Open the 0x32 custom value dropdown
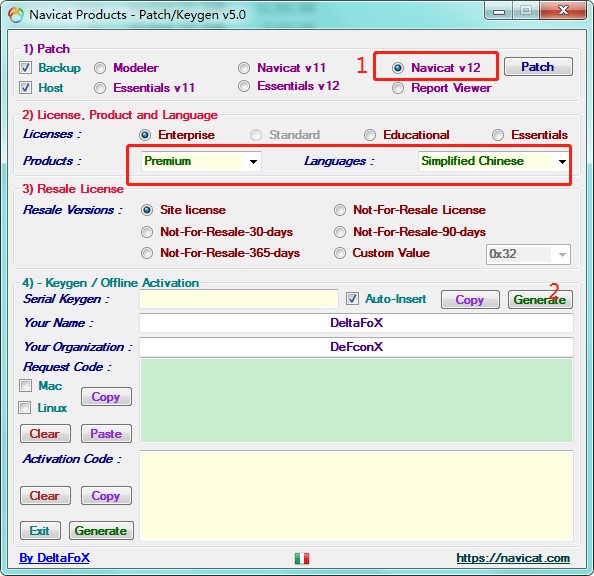Image resolution: width=594 pixels, height=576 pixels. 528,254
